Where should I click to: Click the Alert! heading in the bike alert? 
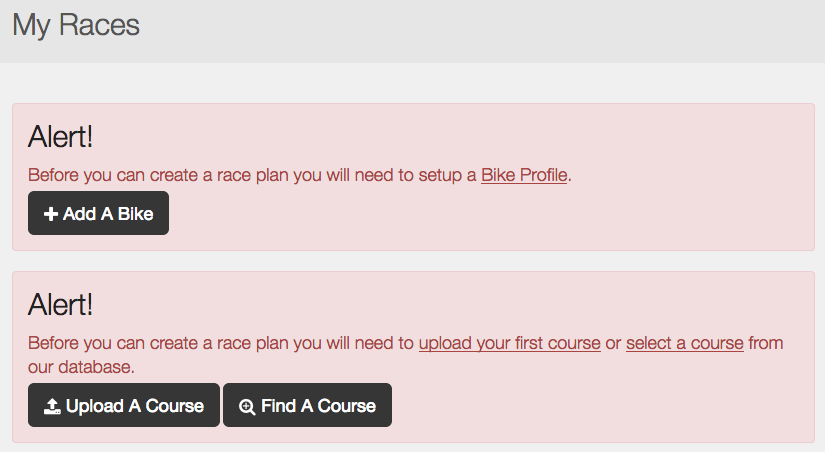pyautogui.click(x=61, y=137)
